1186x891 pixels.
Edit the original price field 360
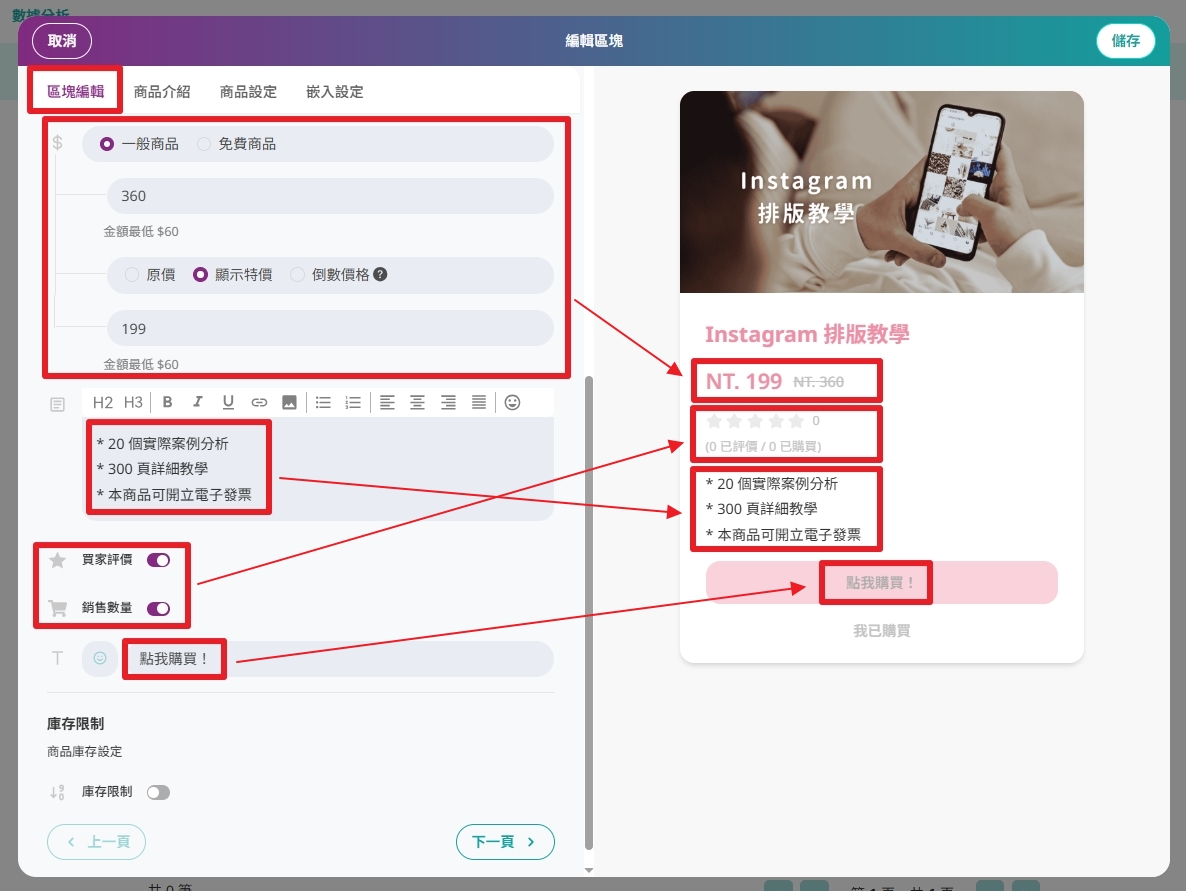(330, 196)
